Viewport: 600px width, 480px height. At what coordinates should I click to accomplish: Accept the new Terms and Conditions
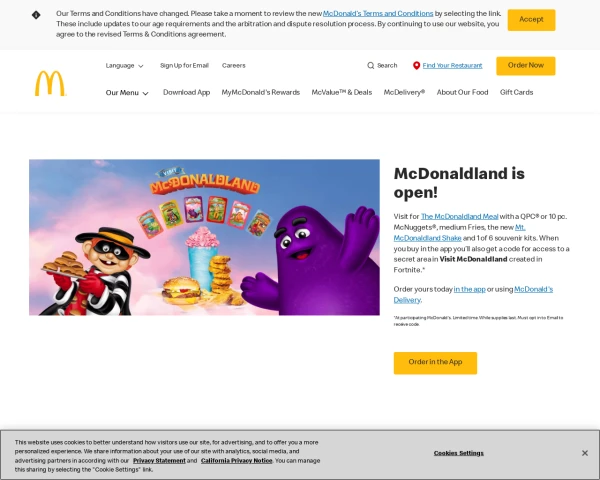(531, 20)
